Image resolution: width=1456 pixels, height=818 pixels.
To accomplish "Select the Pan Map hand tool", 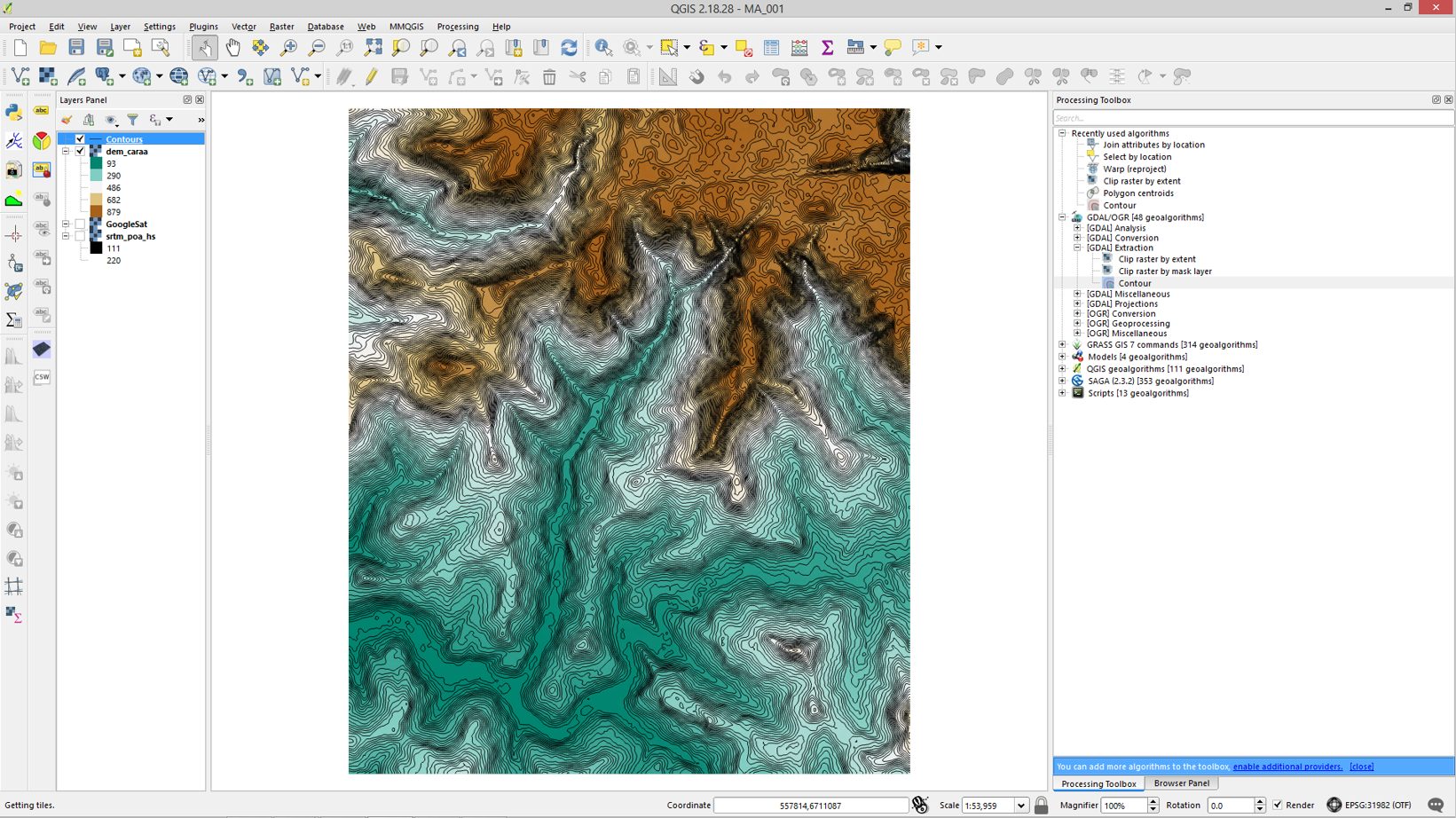I will click(232, 48).
